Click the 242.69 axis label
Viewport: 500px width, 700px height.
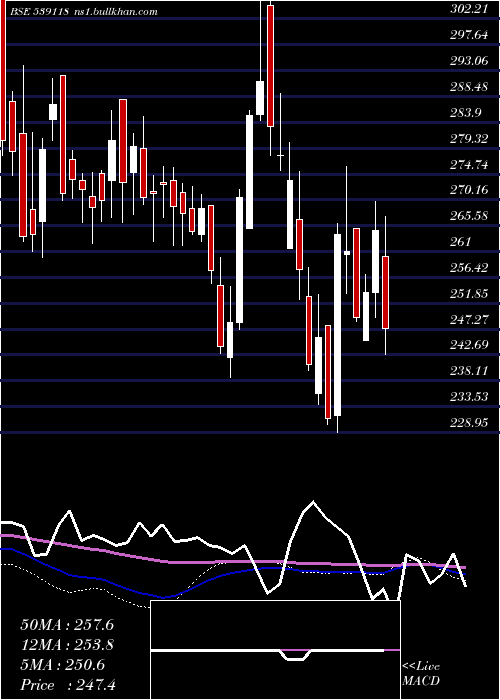(x=468, y=345)
